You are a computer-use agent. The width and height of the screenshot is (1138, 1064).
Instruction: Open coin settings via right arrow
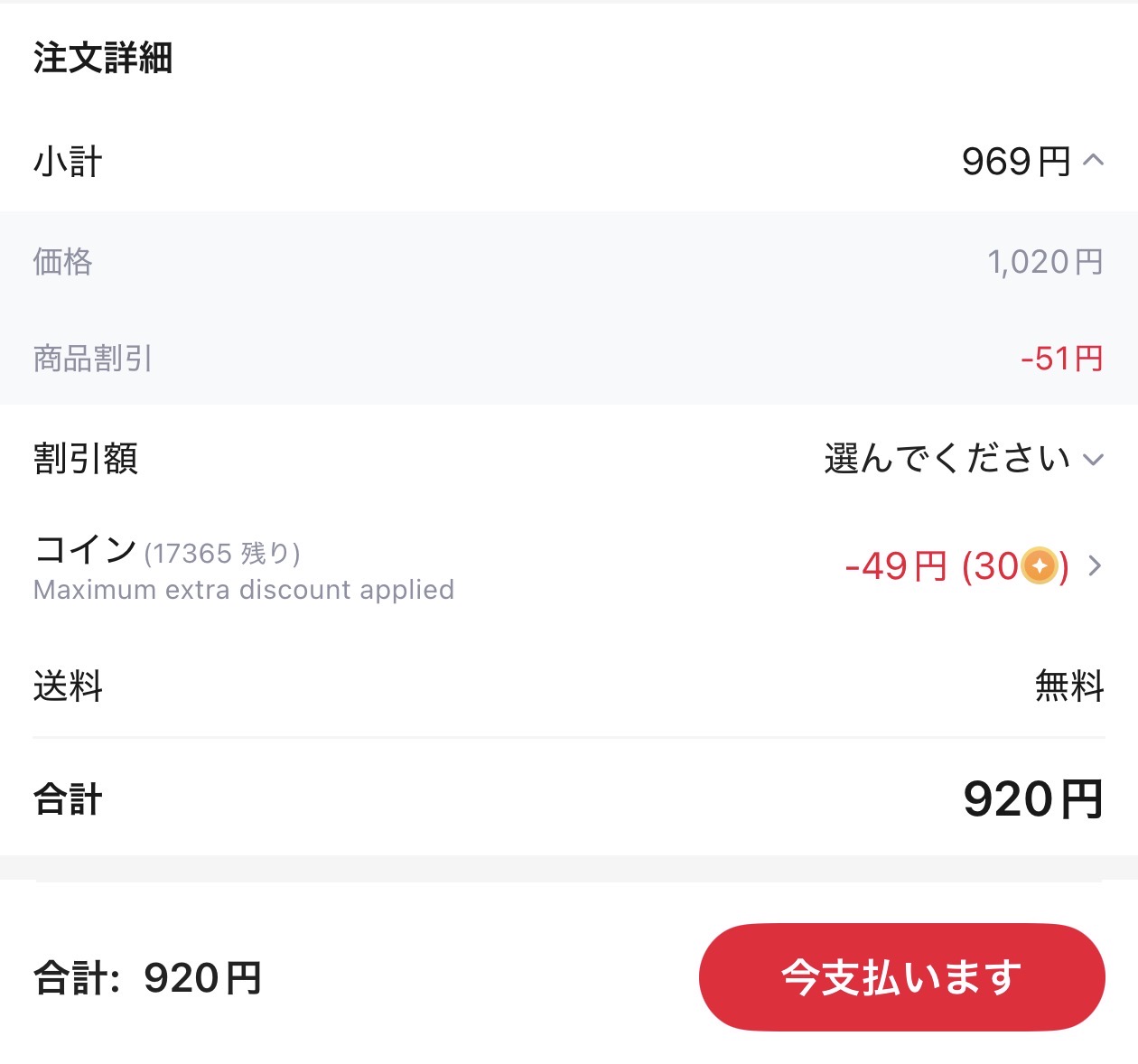coord(1095,566)
